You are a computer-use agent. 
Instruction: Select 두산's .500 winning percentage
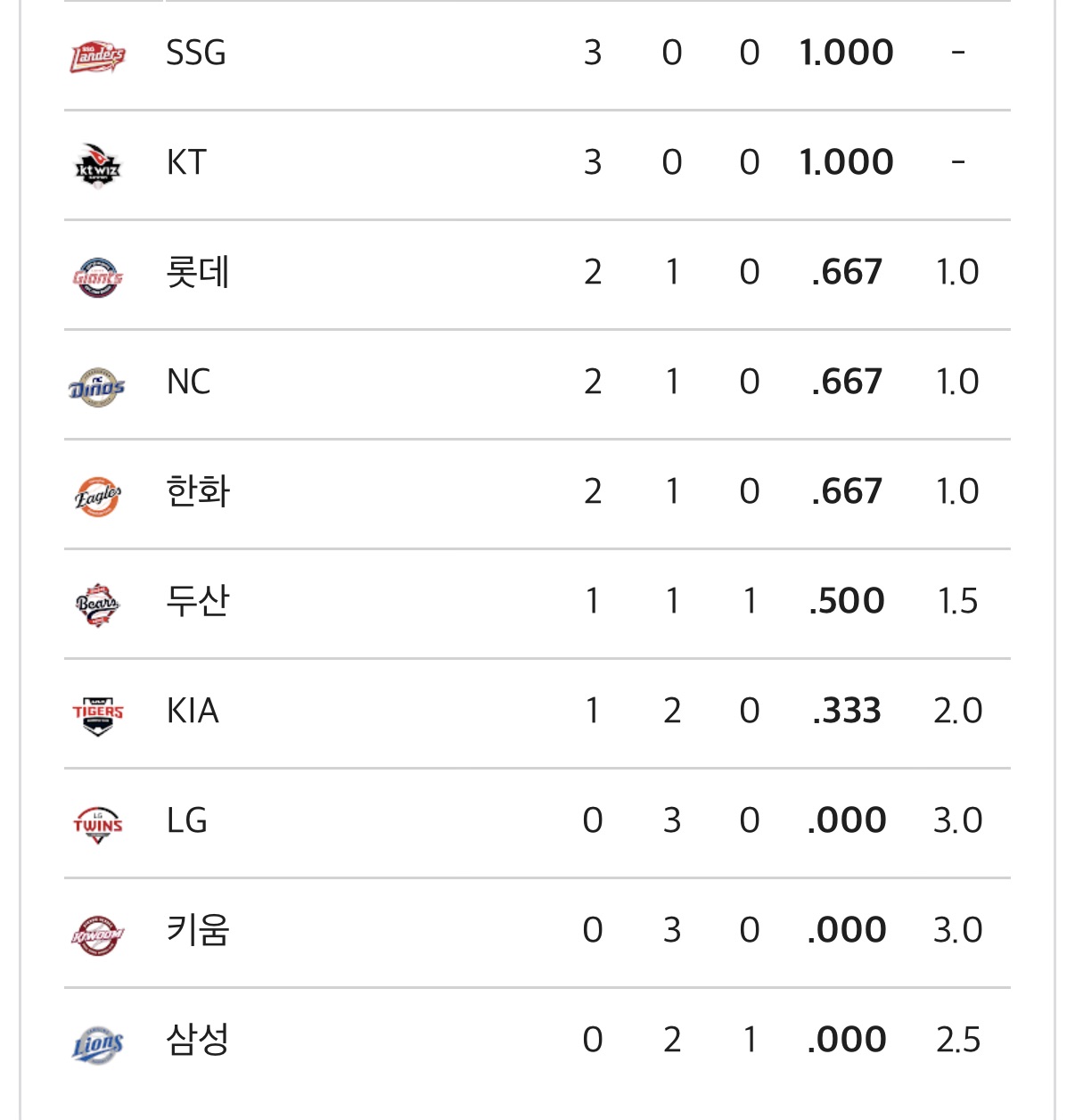tap(847, 601)
